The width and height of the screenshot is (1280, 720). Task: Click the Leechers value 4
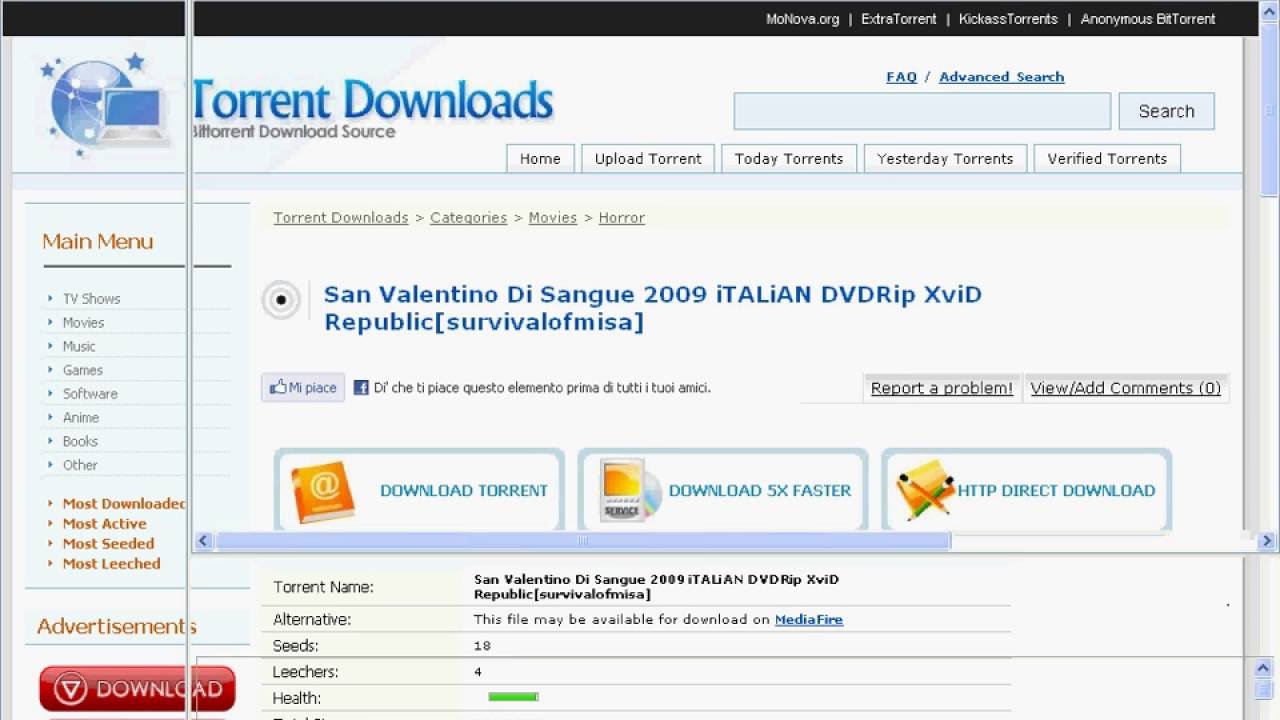tap(478, 672)
